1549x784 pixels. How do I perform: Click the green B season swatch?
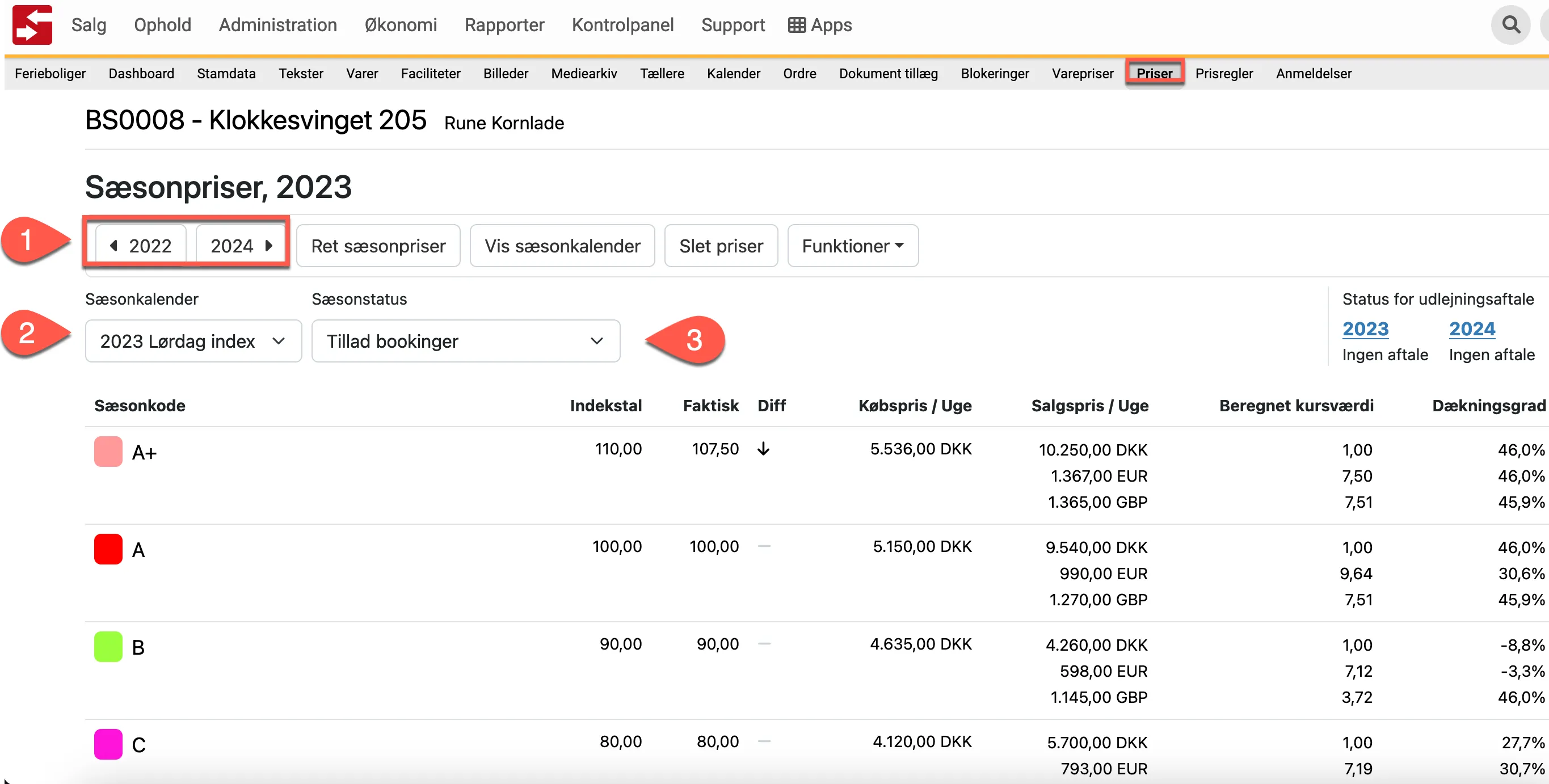point(108,646)
